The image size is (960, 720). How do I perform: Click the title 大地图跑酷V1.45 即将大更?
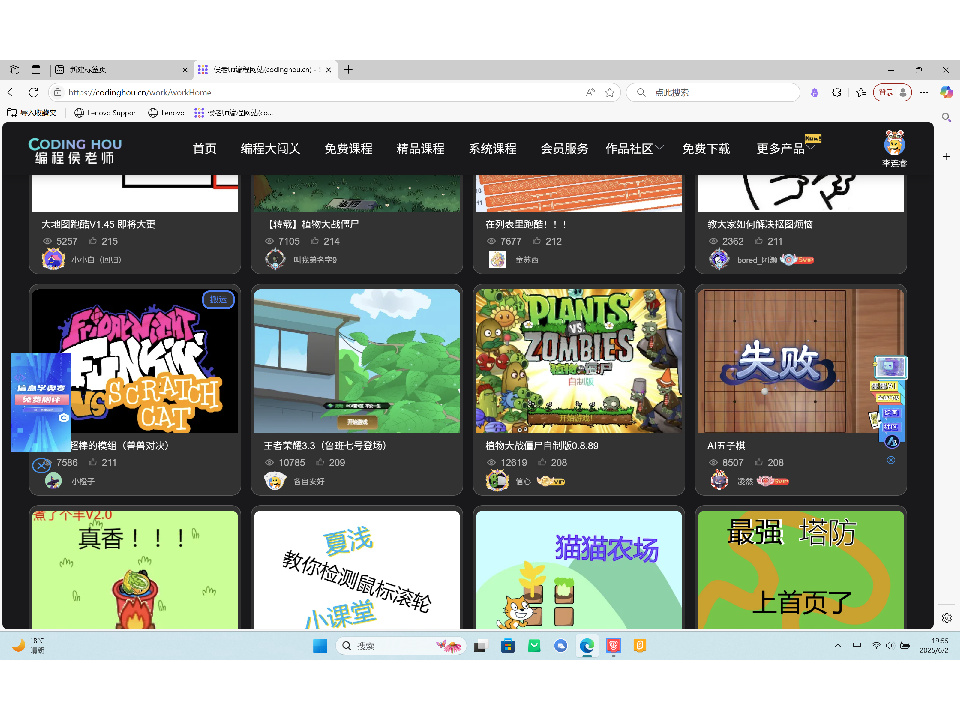(x=98, y=225)
